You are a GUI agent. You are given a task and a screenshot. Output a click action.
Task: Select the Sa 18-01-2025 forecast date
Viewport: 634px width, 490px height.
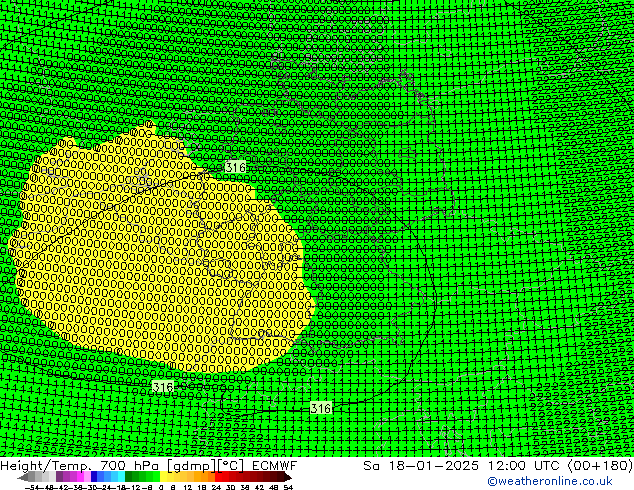click(421, 466)
